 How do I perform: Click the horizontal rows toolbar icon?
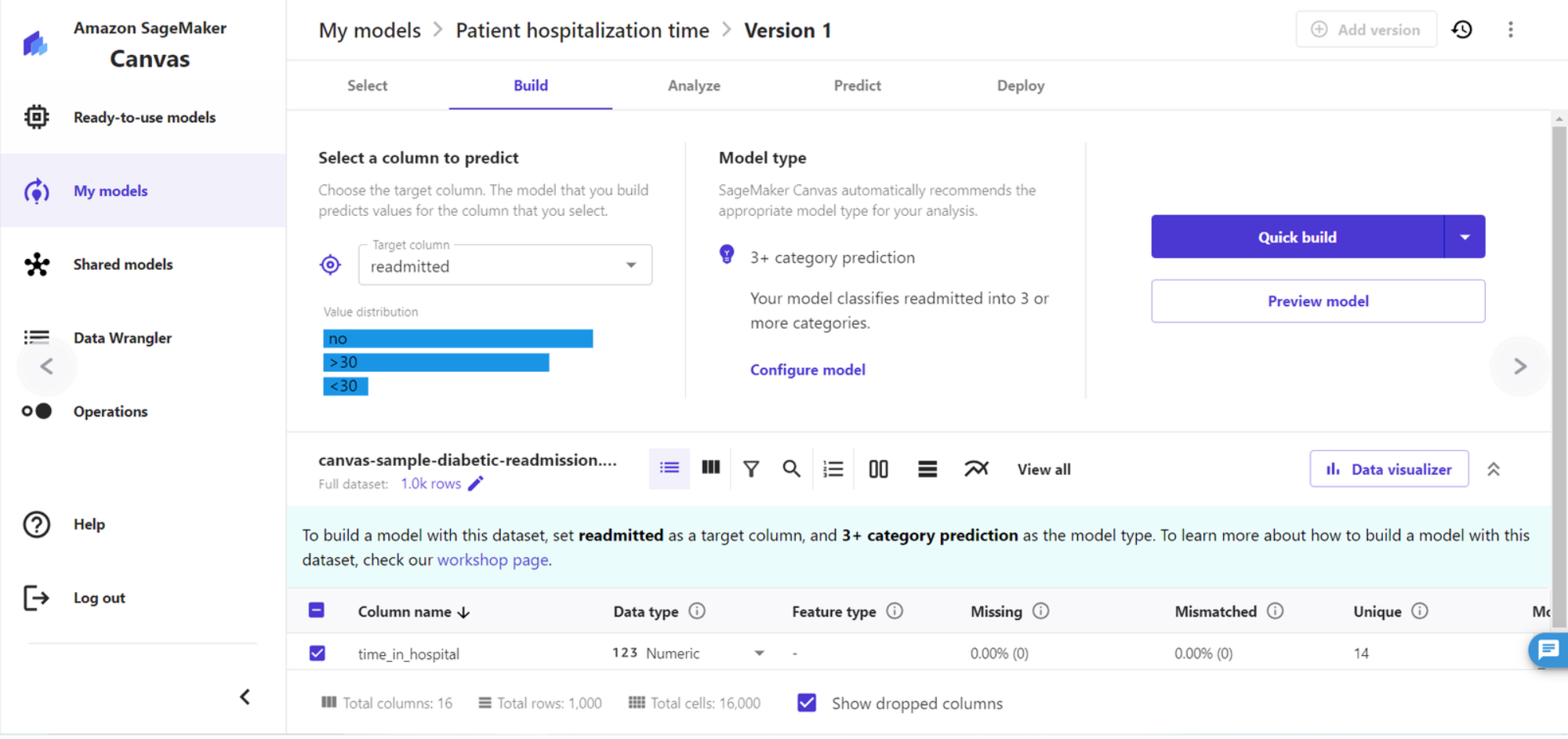927,469
